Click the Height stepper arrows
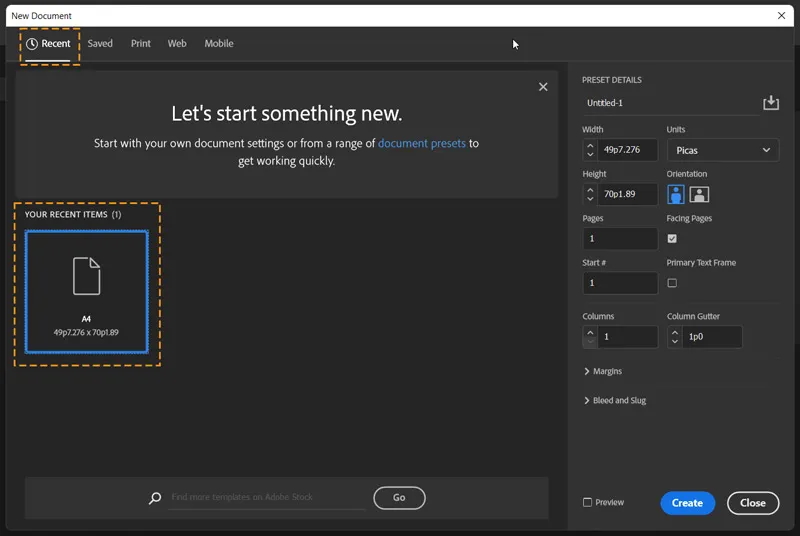The height and width of the screenshot is (536, 800). point(590,194)
